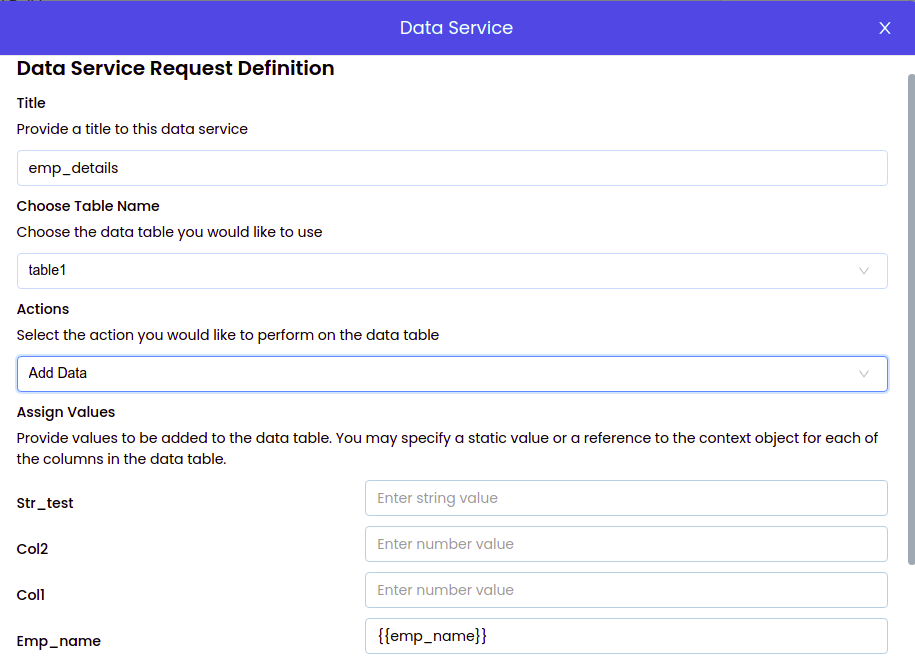Click the Add Data dropdown chevron icon
Screen dimensions: 915x669
(x=864, y=373)
